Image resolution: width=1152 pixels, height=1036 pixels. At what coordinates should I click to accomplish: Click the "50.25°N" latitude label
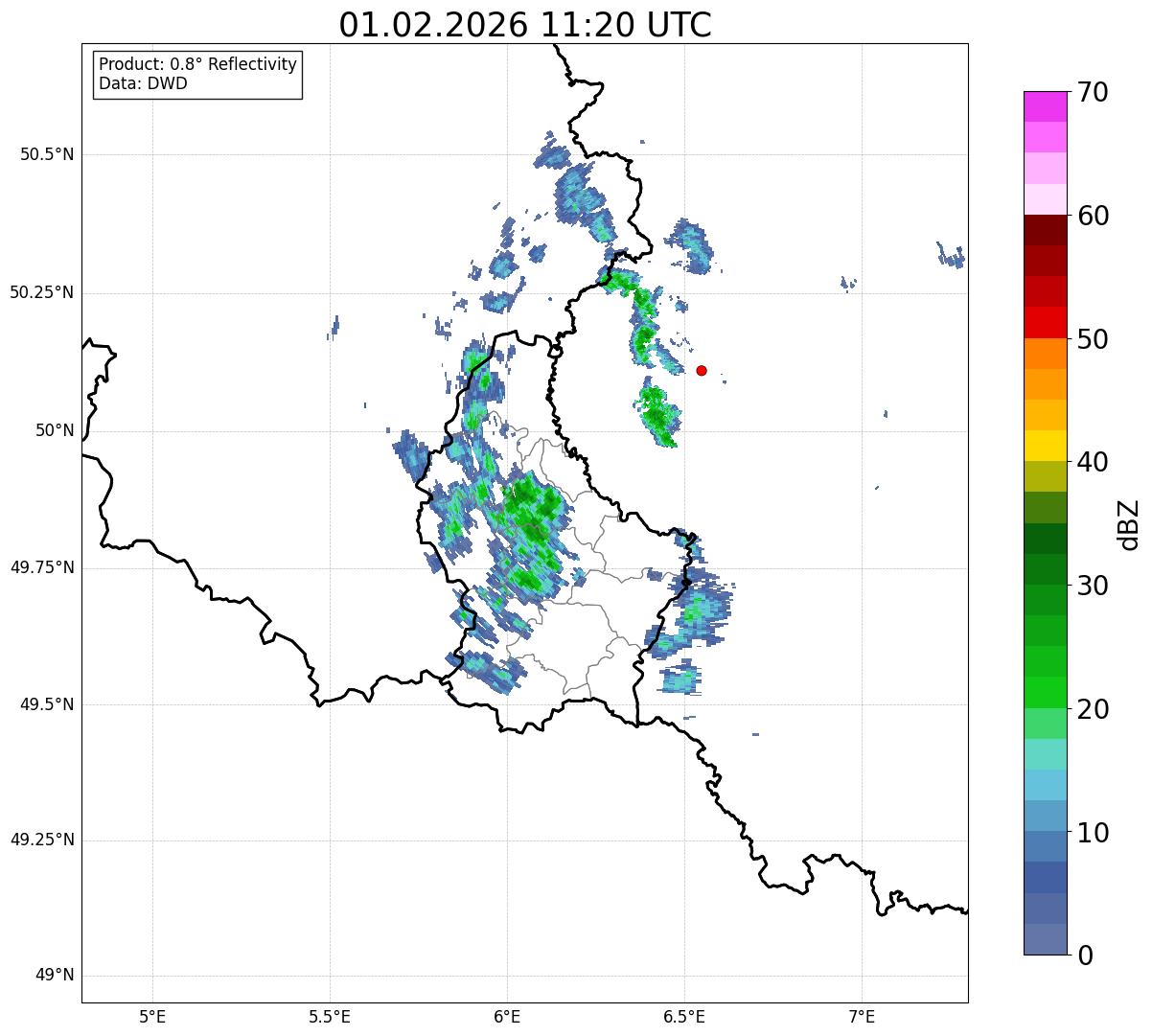click(42, 292)
